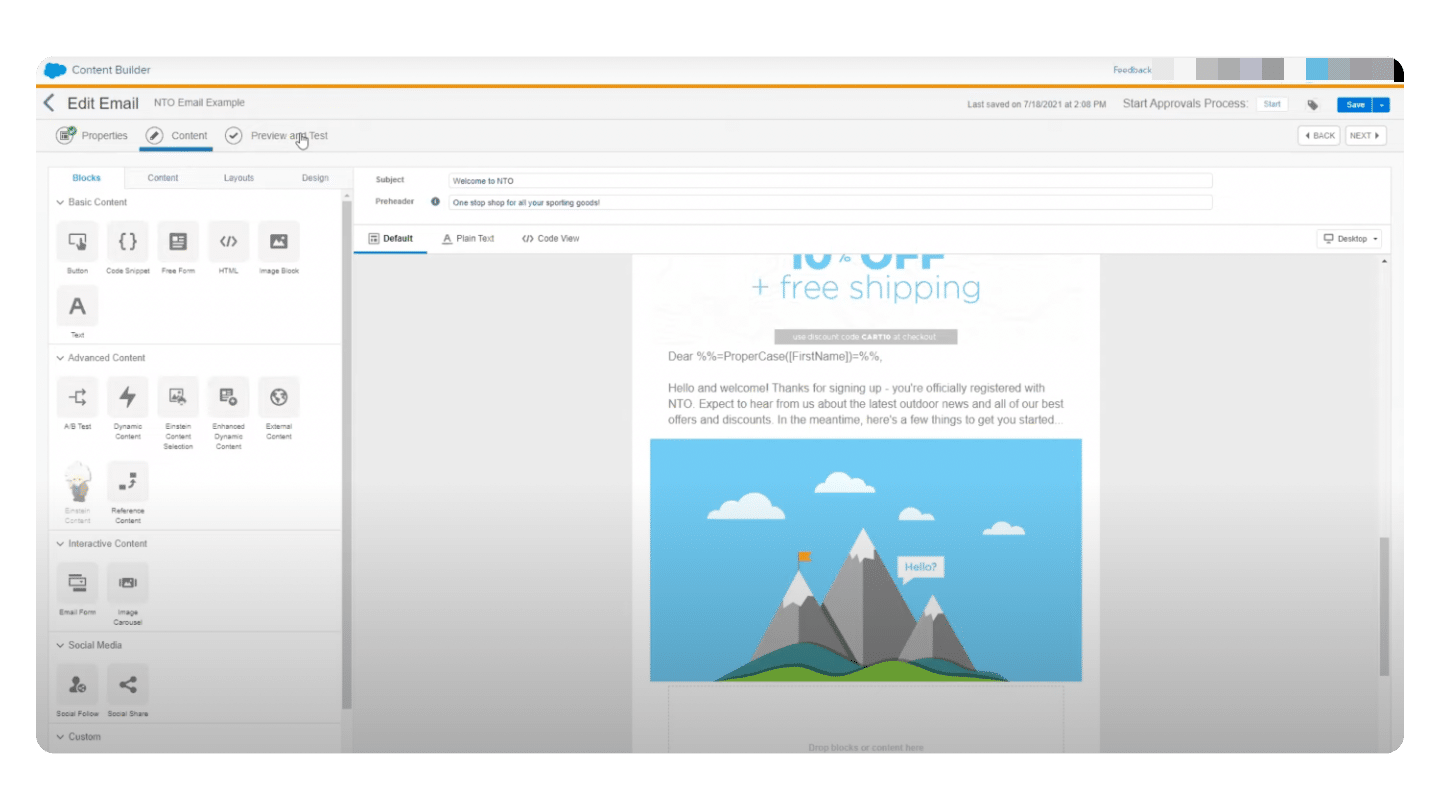
Task: Open the tags icon beside Save
Action: 1313,104
